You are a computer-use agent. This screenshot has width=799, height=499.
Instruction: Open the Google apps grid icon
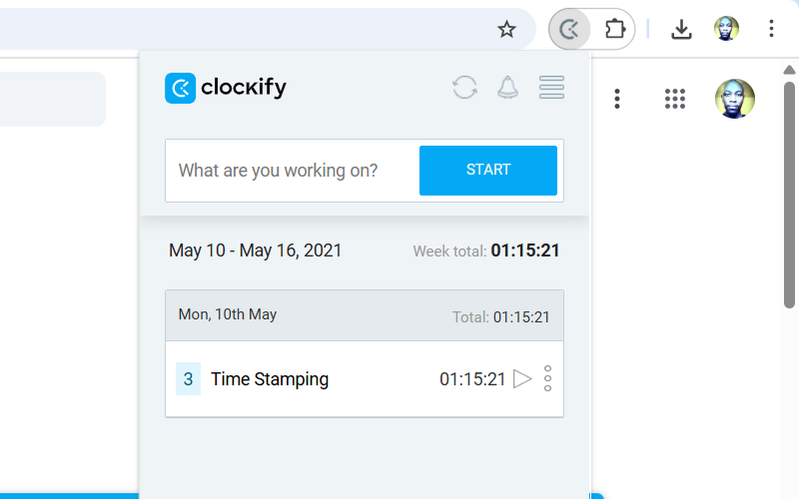(x=675, y=99)
